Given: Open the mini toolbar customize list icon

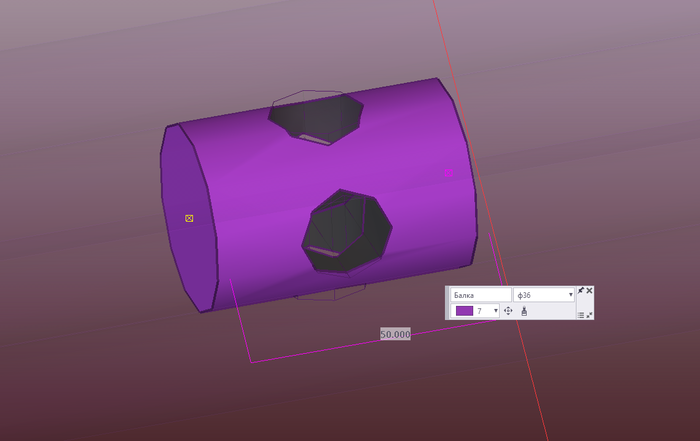Looking at the screenshot, I should (581, 315).
